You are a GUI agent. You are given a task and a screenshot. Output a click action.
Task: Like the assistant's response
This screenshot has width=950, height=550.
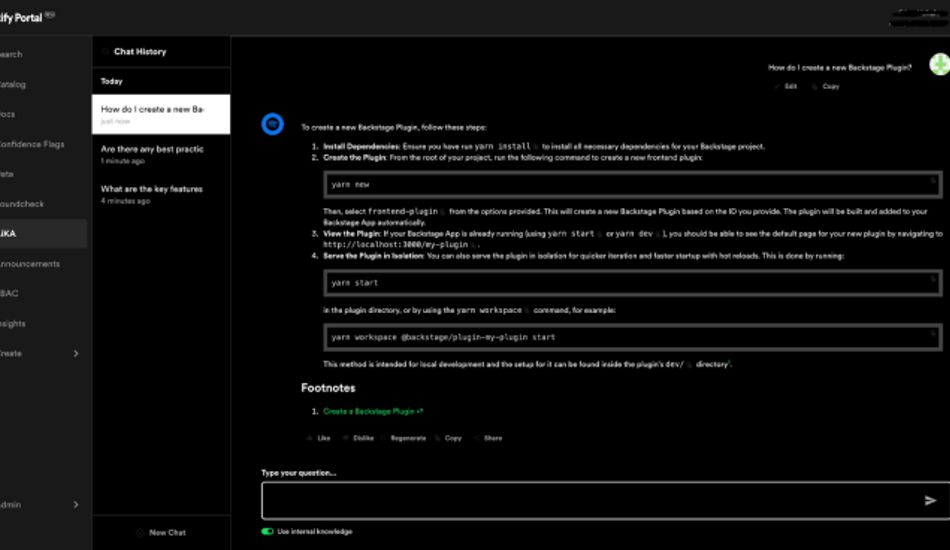point(318,438)
